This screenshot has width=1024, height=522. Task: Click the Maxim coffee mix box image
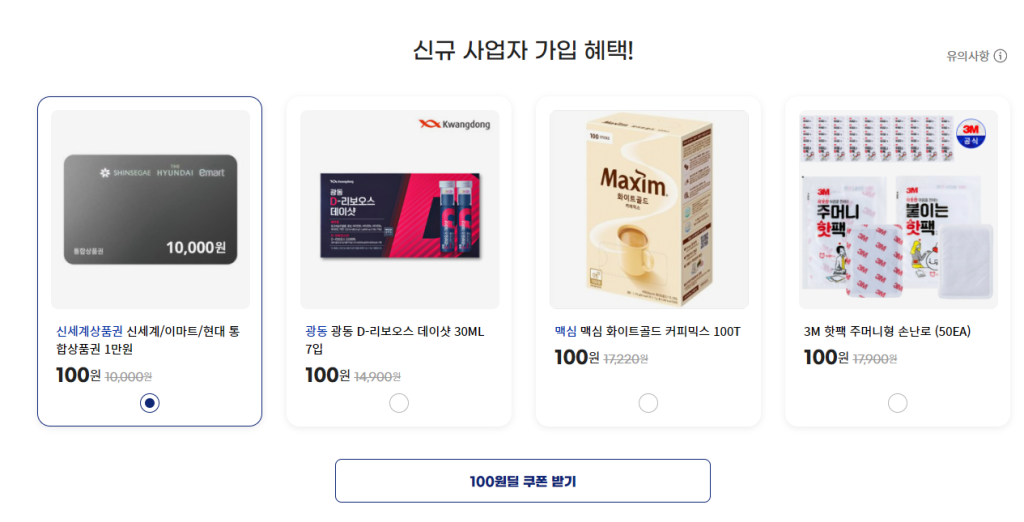[x=649, y=209]
